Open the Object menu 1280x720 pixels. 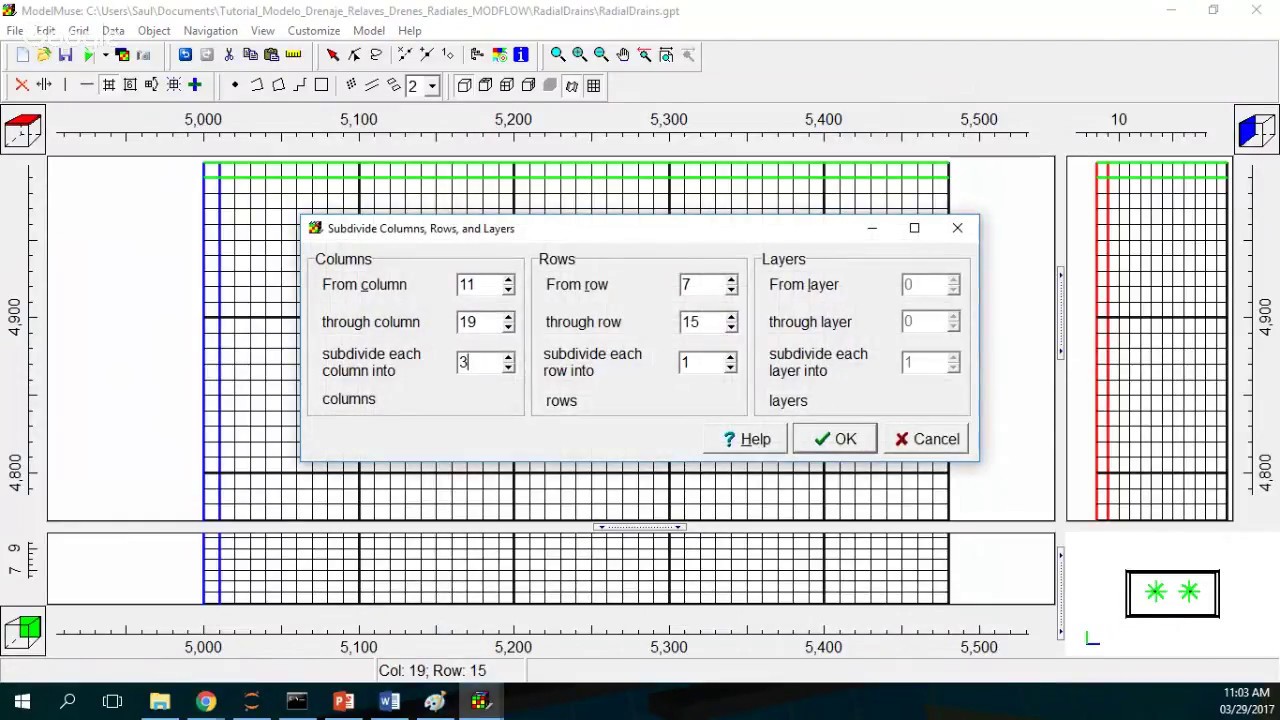pos(154,31)
